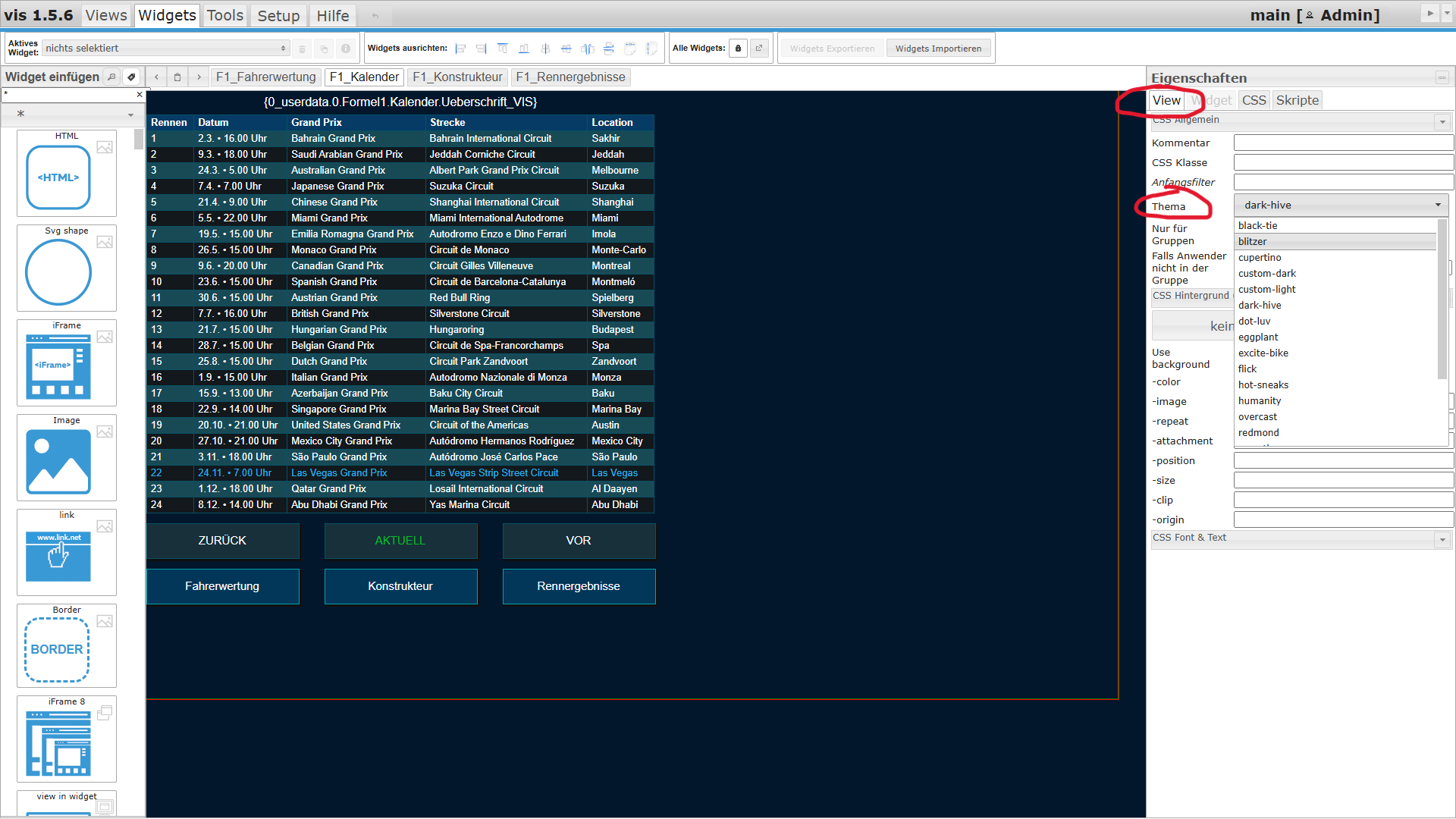Click center widgets horizontally icon
The height and width of the screenshot is (819, 1456).
pos(545,49)
